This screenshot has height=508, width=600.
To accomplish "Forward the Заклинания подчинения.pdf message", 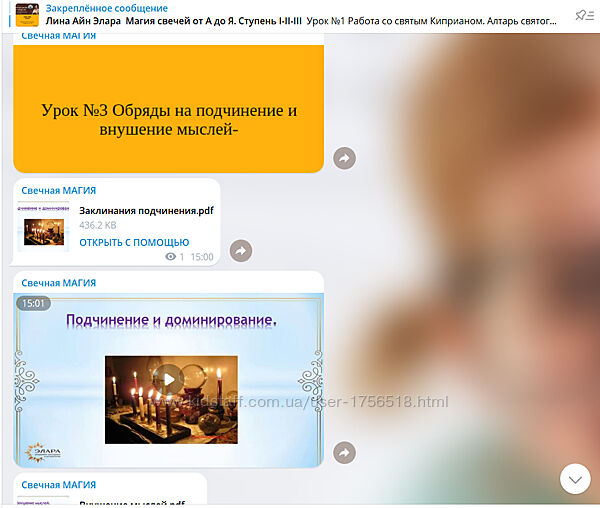I will tap(241, 251).
